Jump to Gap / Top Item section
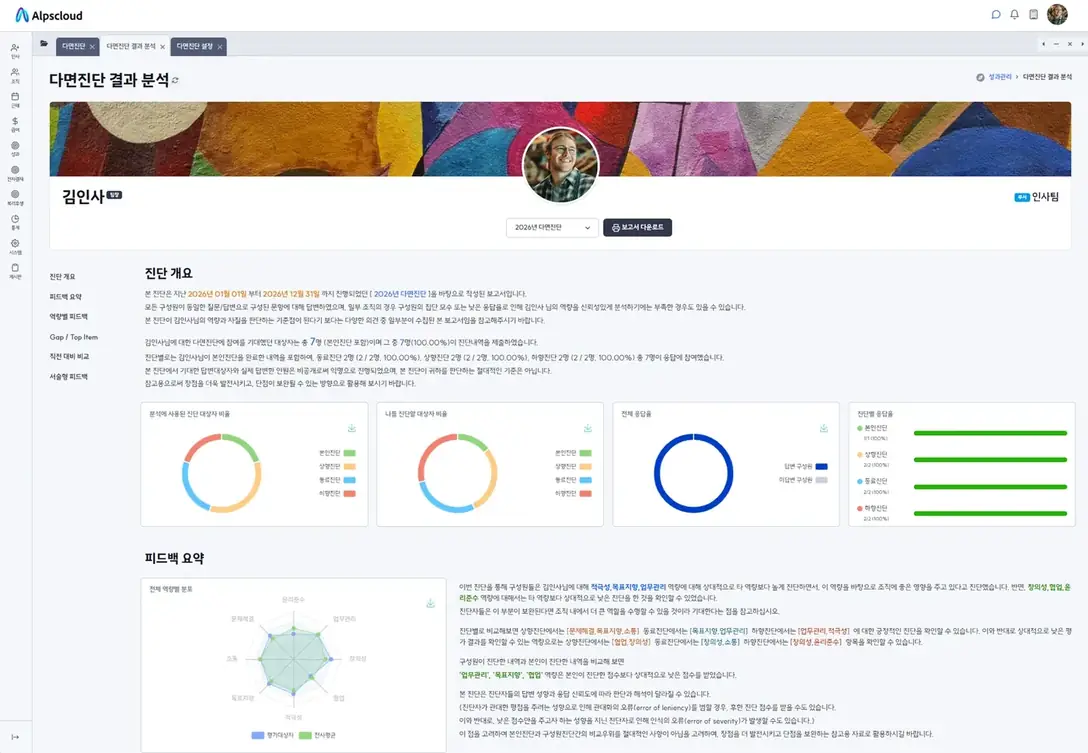1088x753 pixels. click(74, 337)
